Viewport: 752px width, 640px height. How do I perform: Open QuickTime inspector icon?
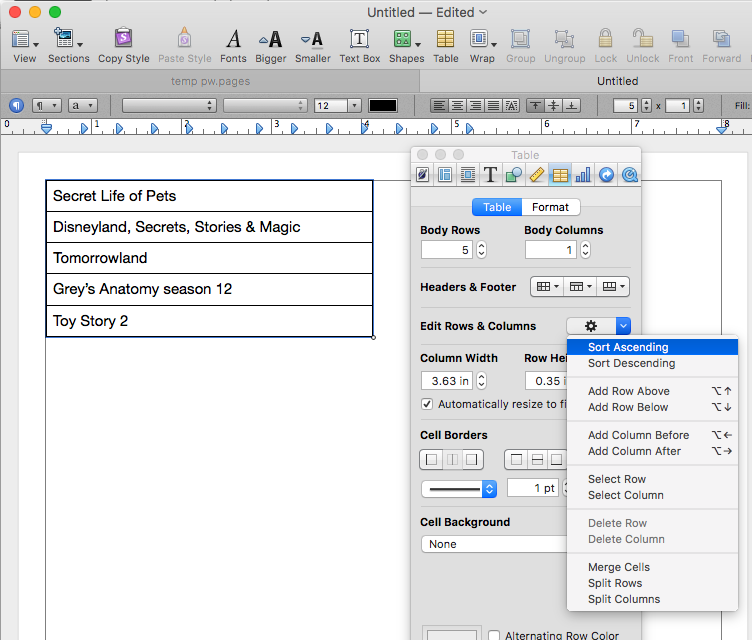pyautogui.click(x=629, y=175)
